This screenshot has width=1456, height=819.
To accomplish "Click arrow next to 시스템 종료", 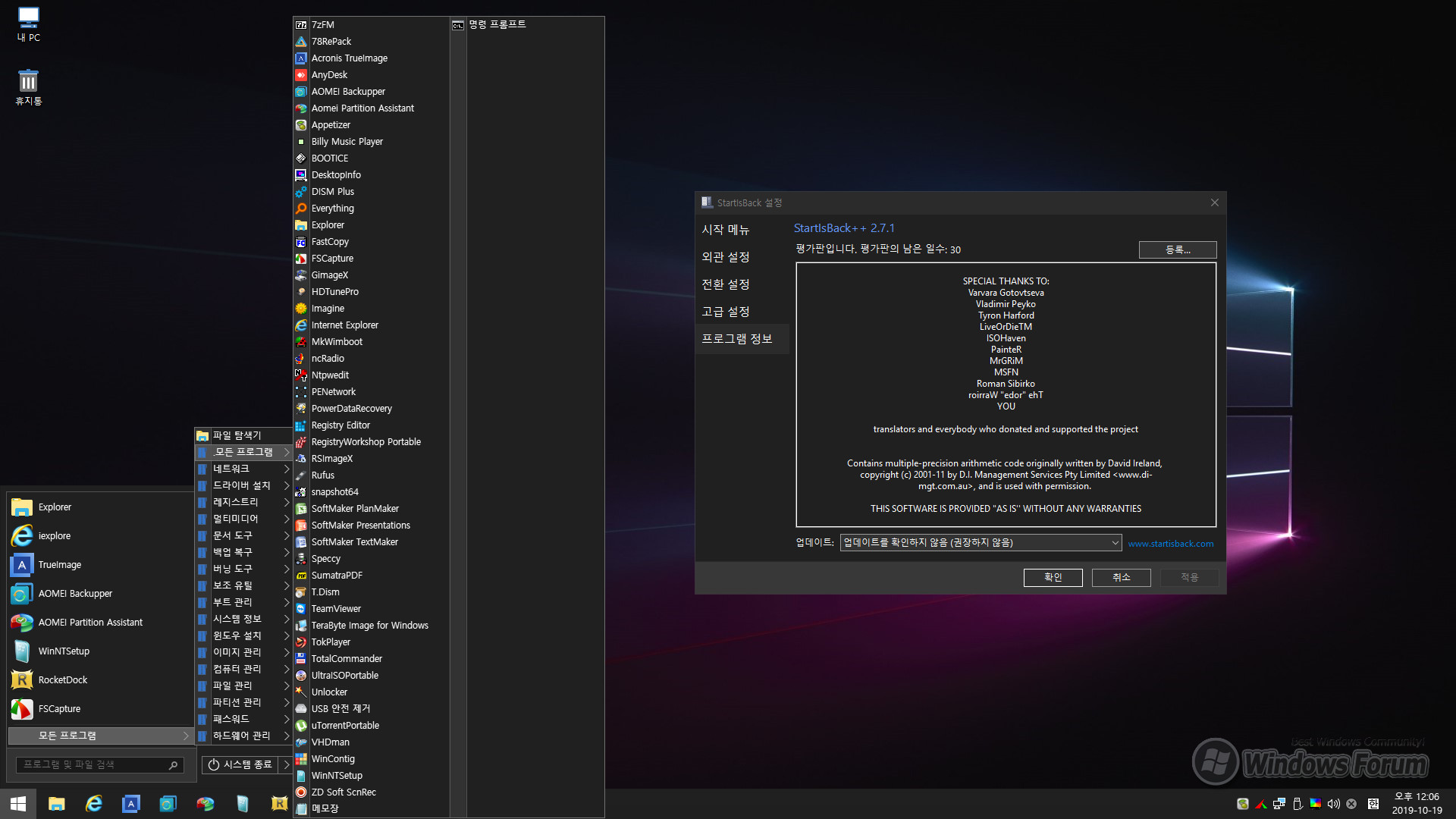I will pyautogui.click(x=287, y=764).
